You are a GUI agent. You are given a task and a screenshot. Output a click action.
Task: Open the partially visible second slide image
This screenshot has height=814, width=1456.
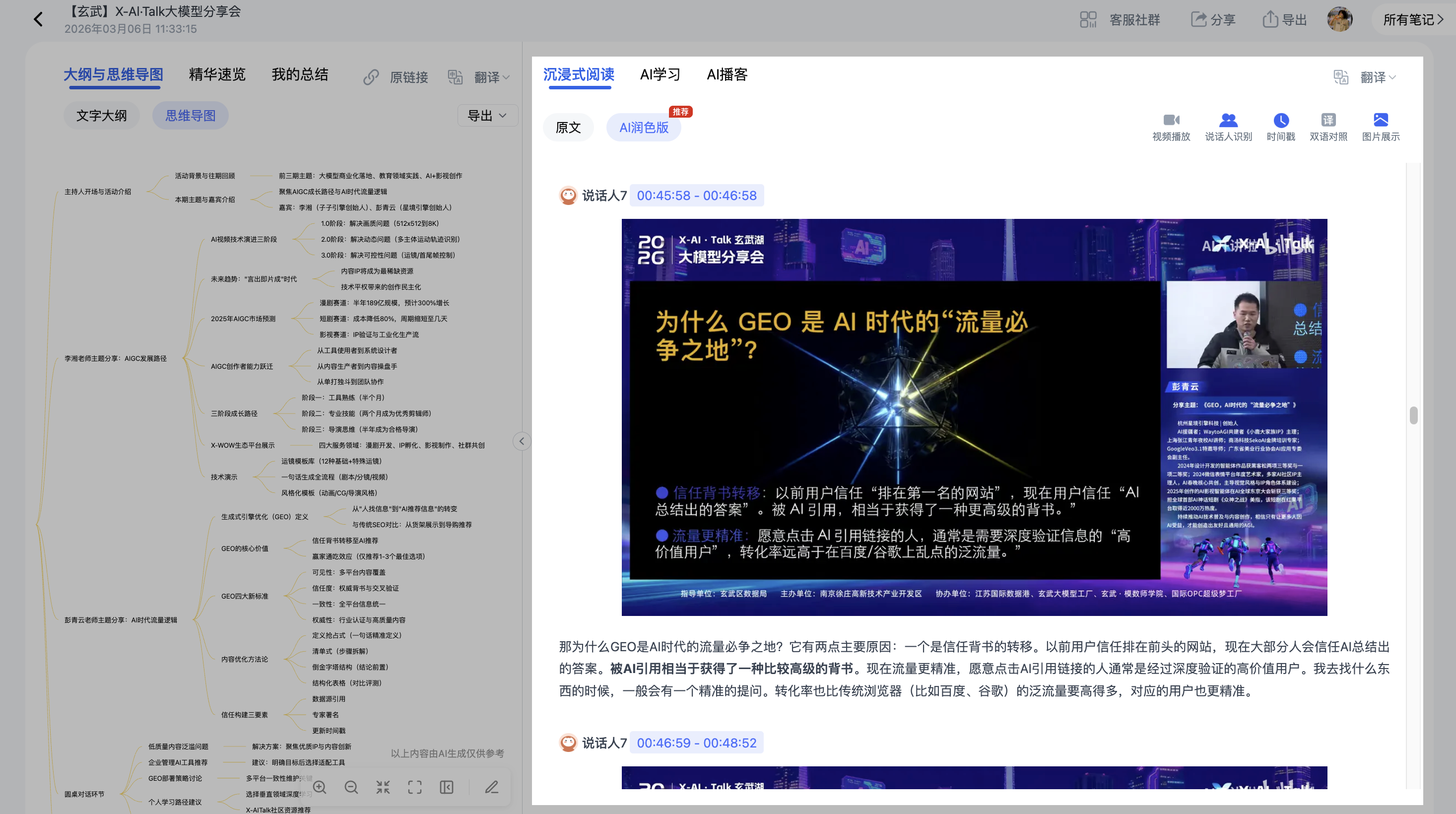(975, 778)
